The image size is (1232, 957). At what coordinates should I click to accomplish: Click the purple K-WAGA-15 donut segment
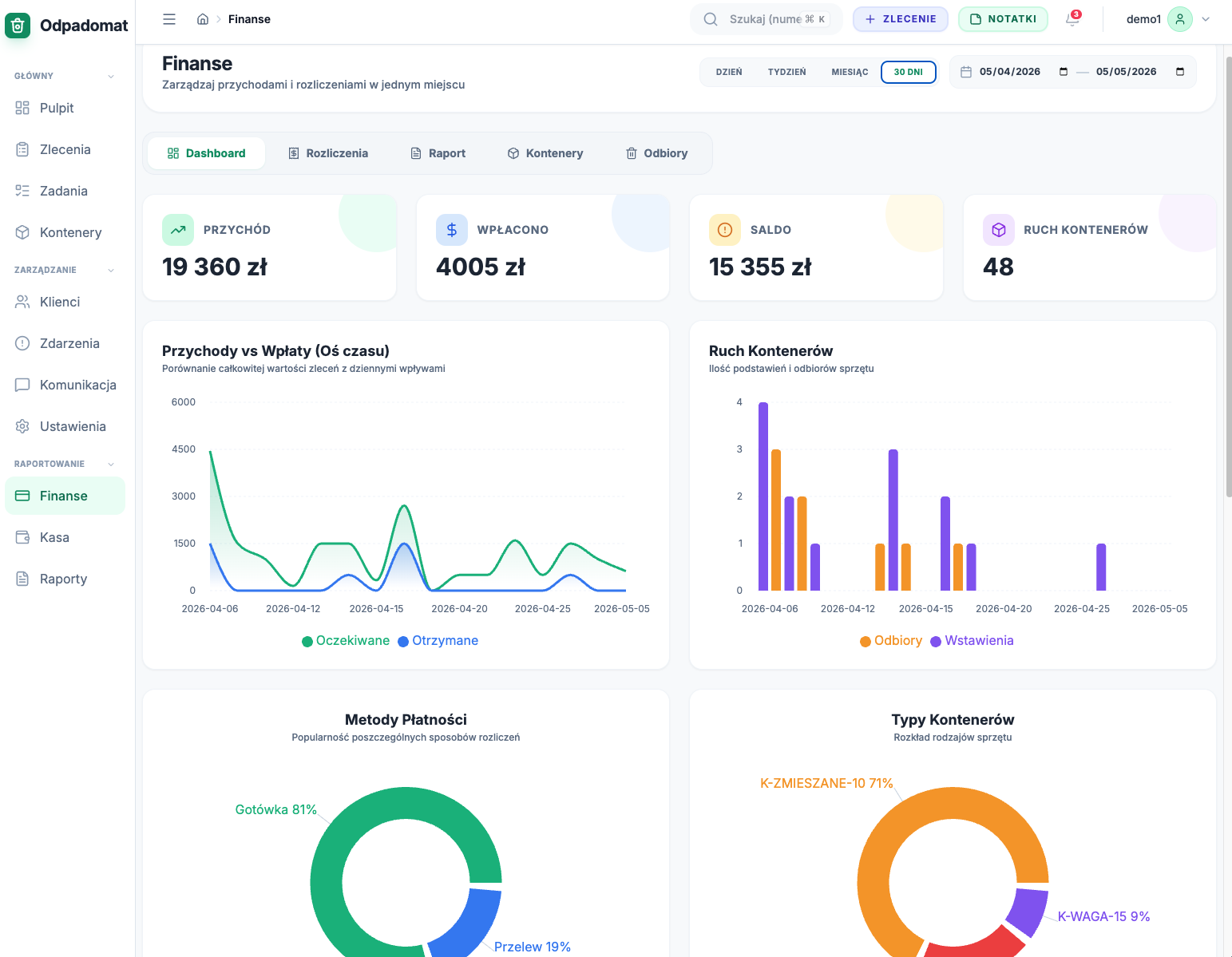point(1027,911)
